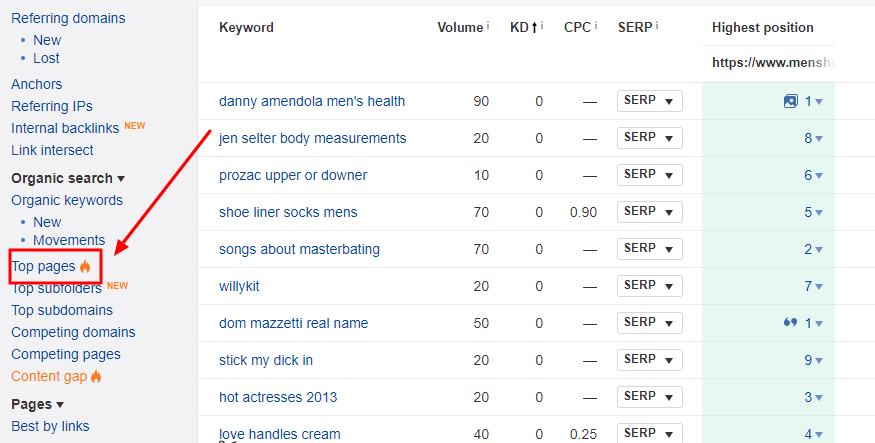Click the info icon beside KD header
Screen dimensions: 875x443
pyautogui.click(x=542, y=25)
